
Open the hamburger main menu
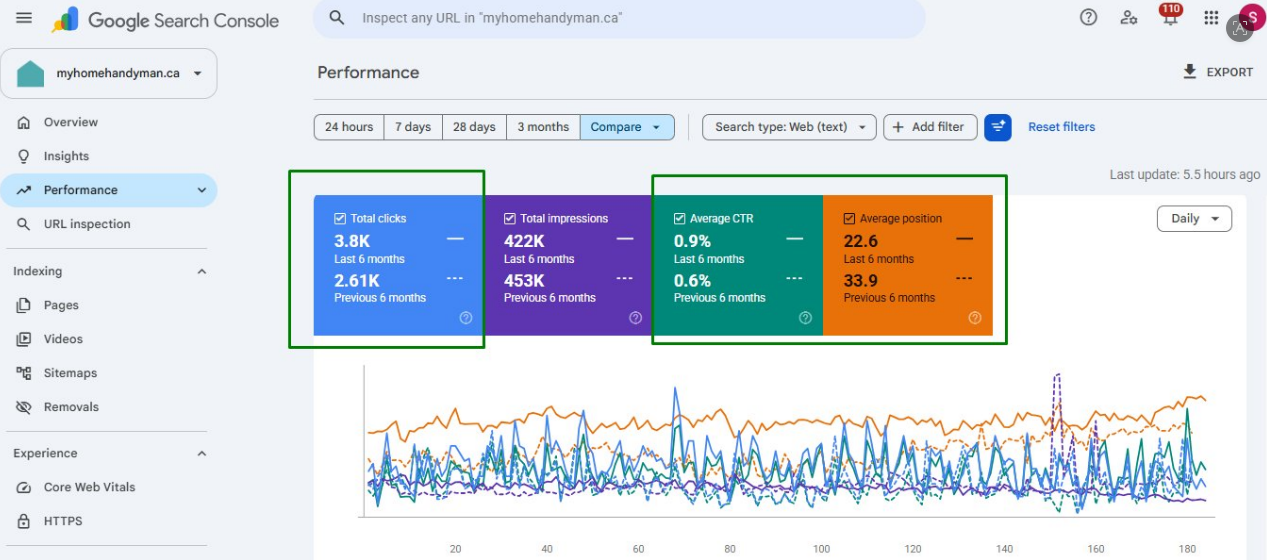(x=24, y=18)
